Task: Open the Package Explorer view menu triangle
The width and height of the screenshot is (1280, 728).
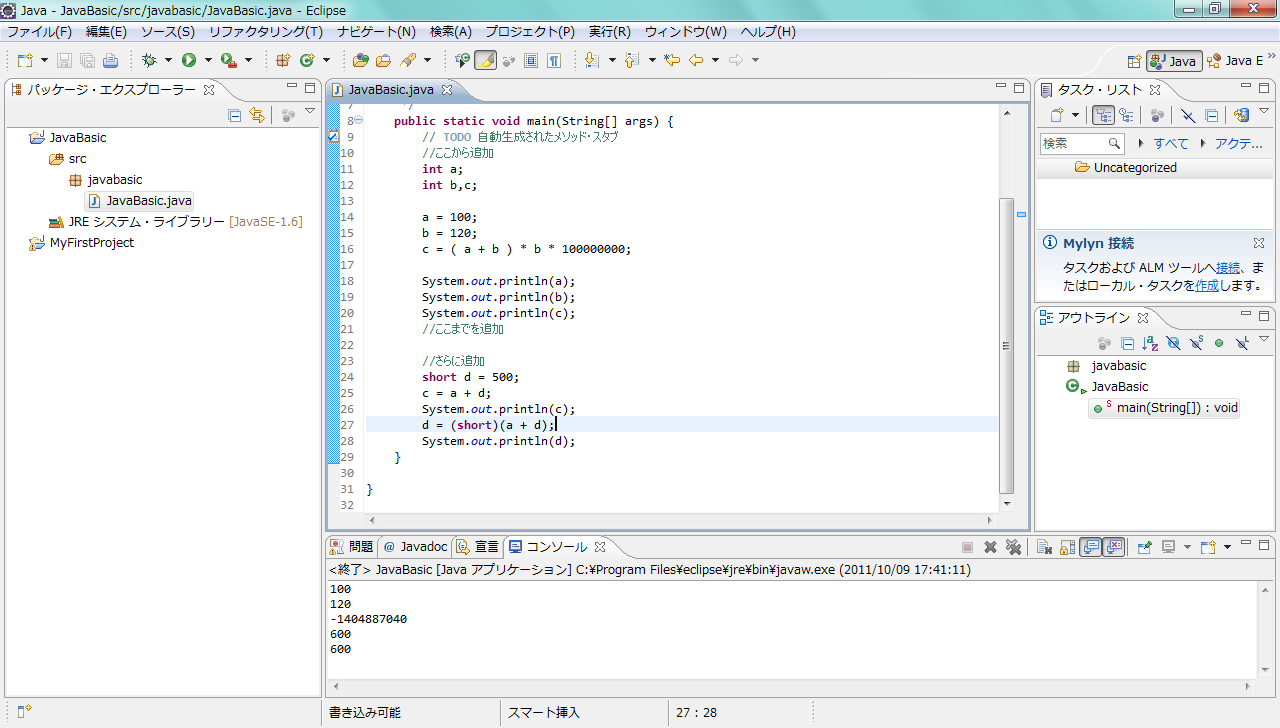Action: coord(310,112)
